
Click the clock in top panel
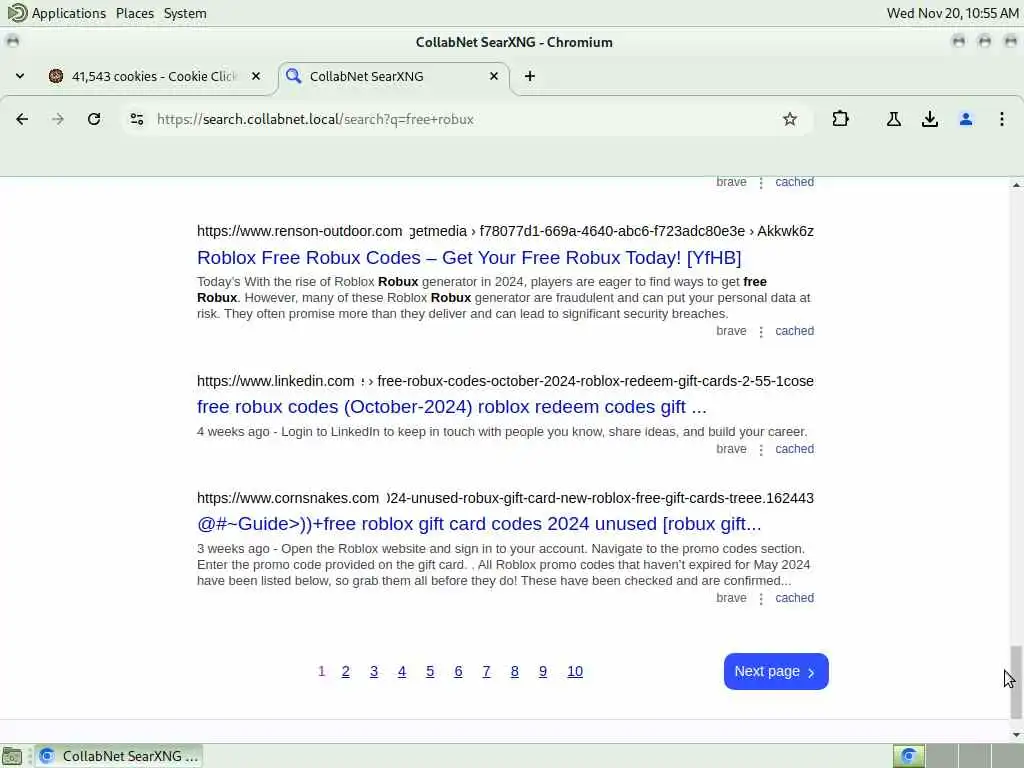click(x=952, y=13)
